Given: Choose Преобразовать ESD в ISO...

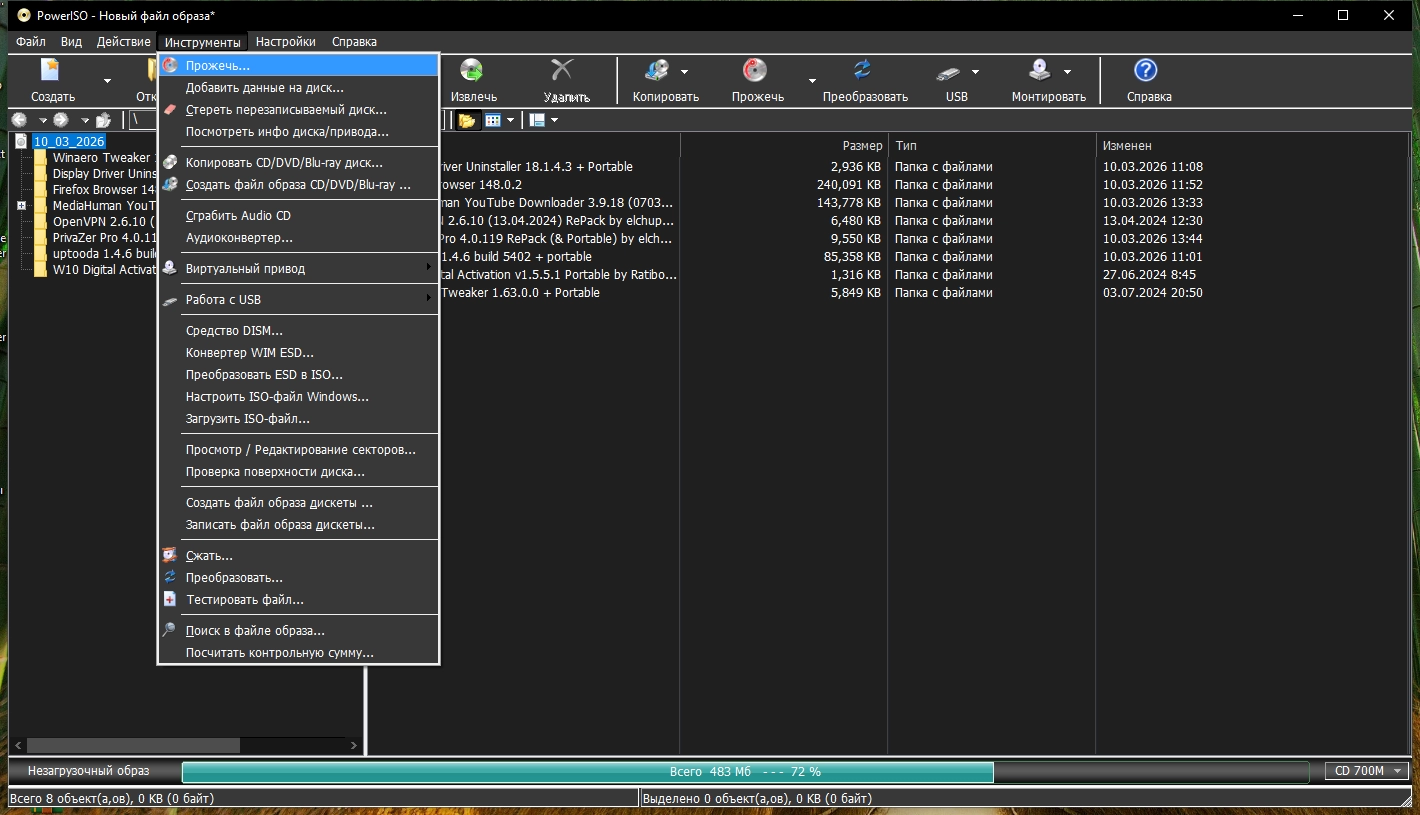Looking at the screenshot, I should tap(299, 375).
